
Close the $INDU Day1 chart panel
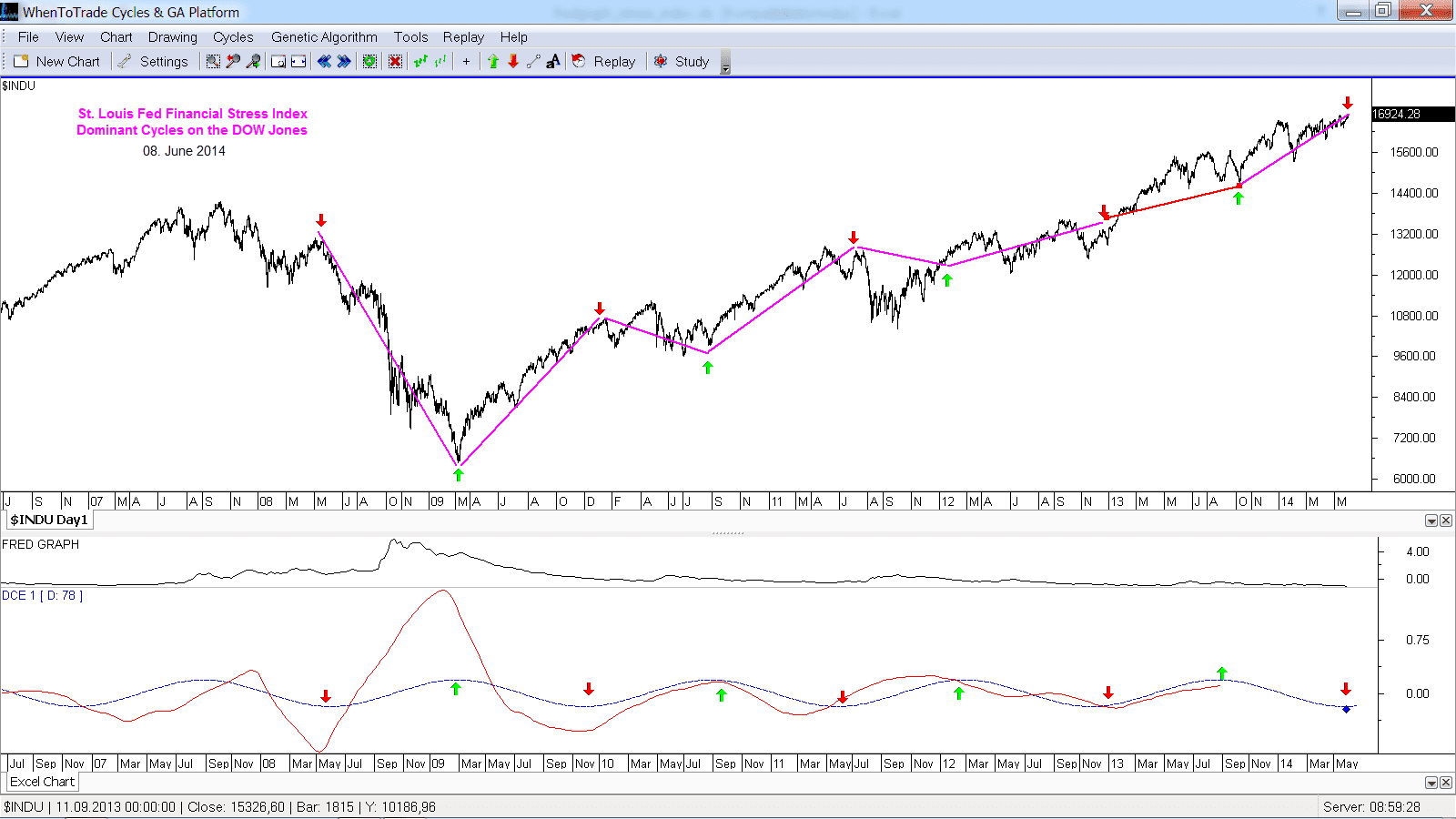pos(1446,521)
